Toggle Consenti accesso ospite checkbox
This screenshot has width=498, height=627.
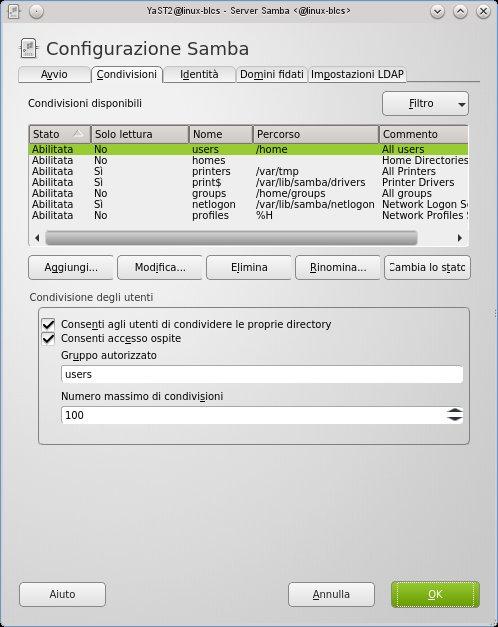48,339
